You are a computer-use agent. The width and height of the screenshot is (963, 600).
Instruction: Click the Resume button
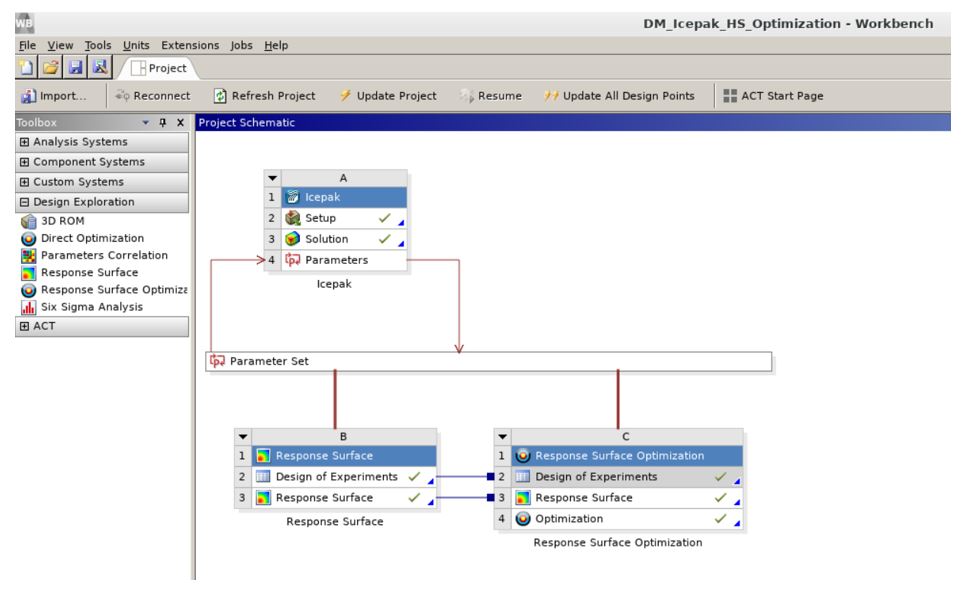491,96
